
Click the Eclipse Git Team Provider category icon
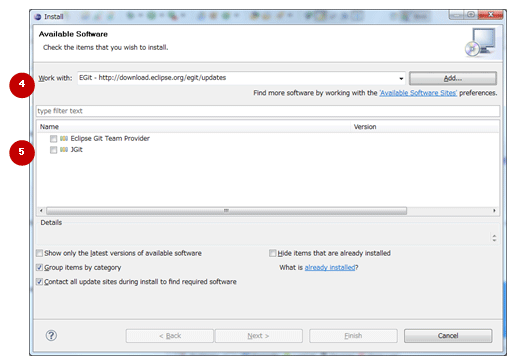click(x=64, y=138)
